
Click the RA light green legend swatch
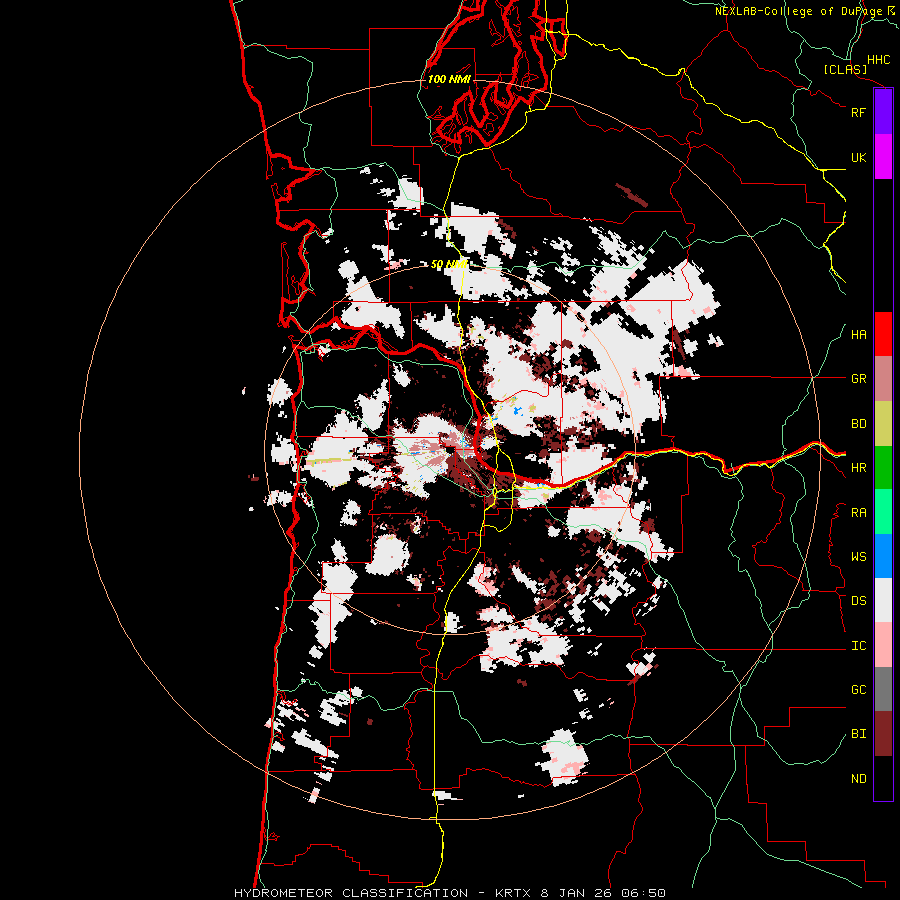pos(883,512)
